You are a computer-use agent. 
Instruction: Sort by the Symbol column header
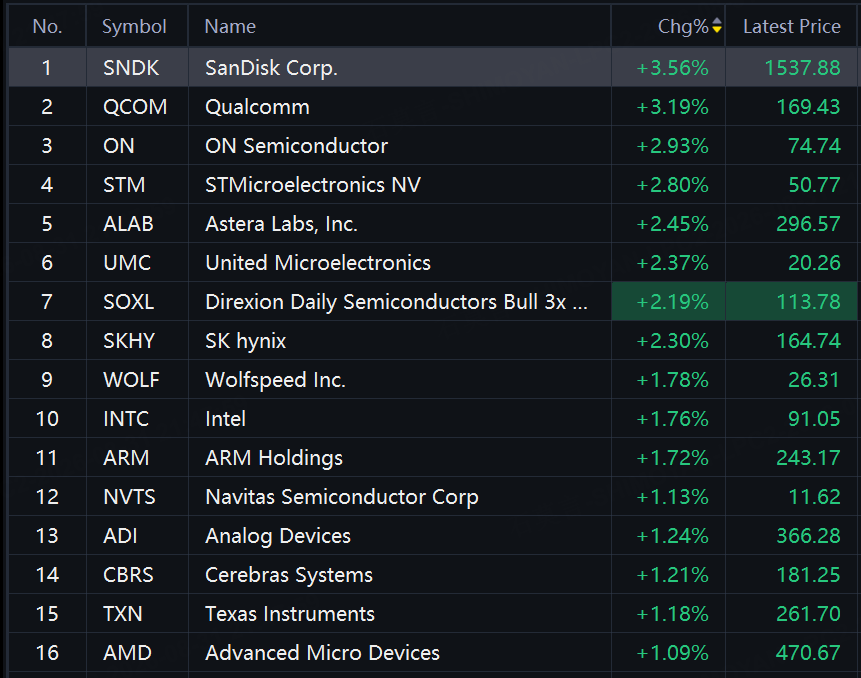(135, 26)
